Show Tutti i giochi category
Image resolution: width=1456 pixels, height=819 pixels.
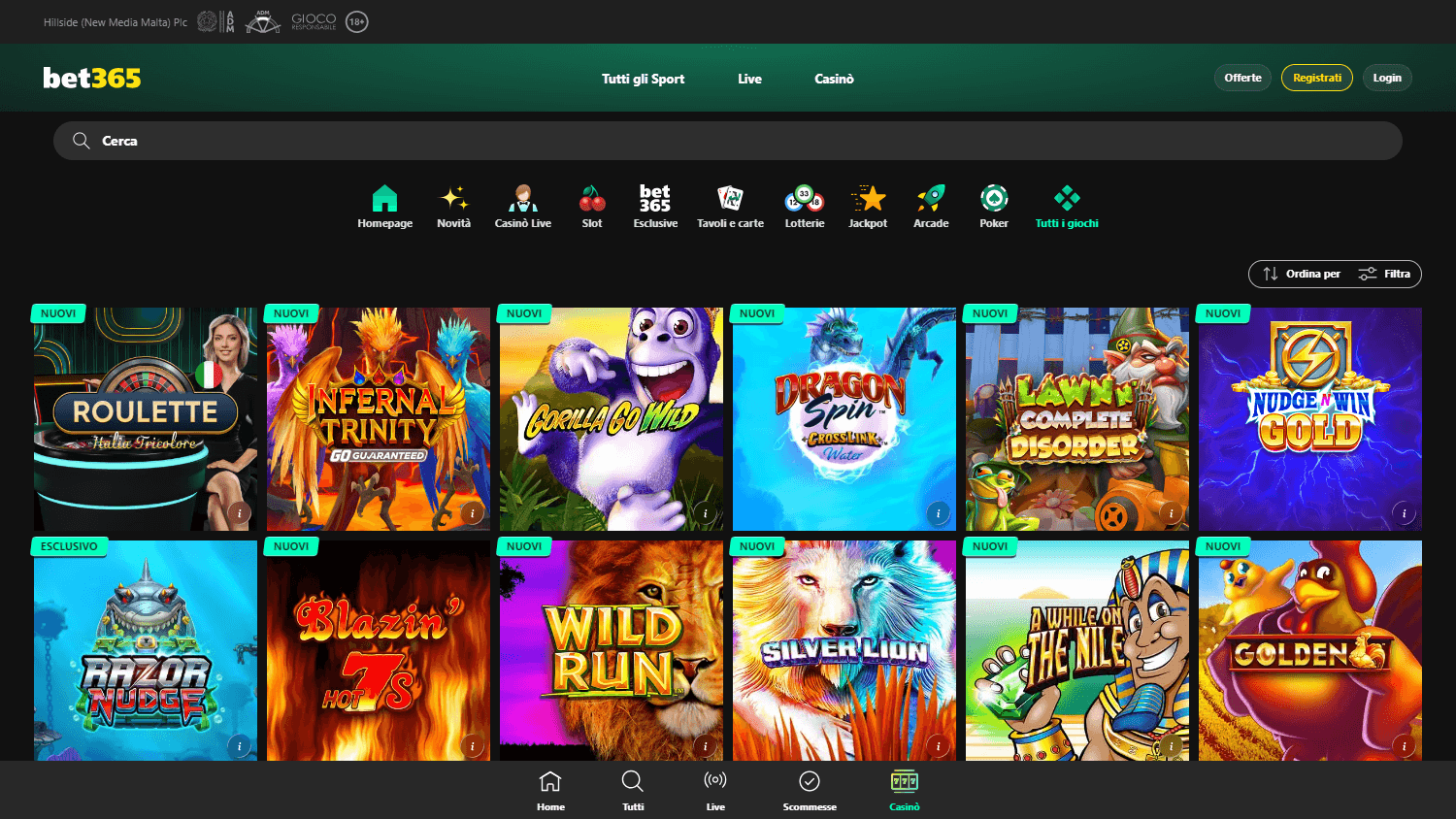[1067, 207]
